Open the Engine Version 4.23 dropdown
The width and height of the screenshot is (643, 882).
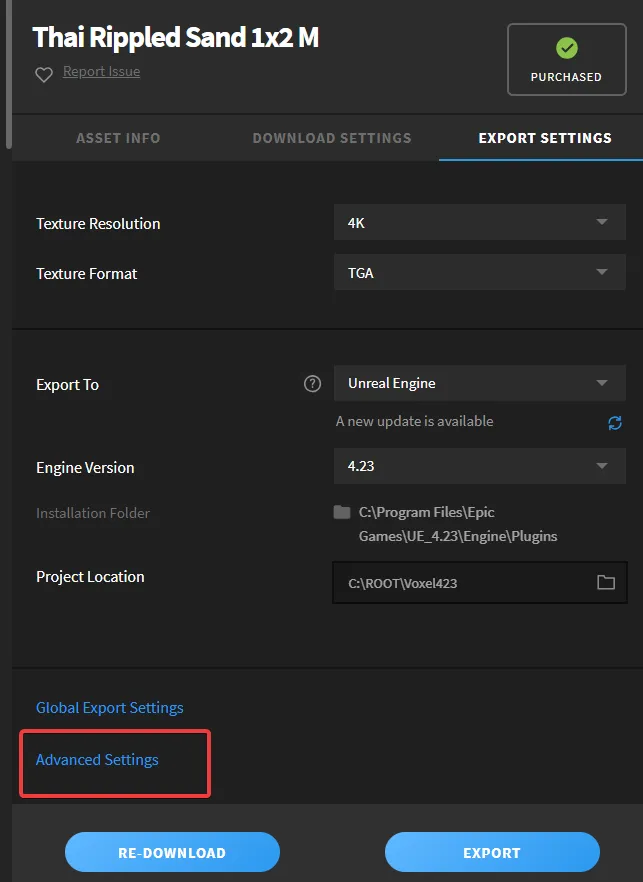(x=479, y=466)
